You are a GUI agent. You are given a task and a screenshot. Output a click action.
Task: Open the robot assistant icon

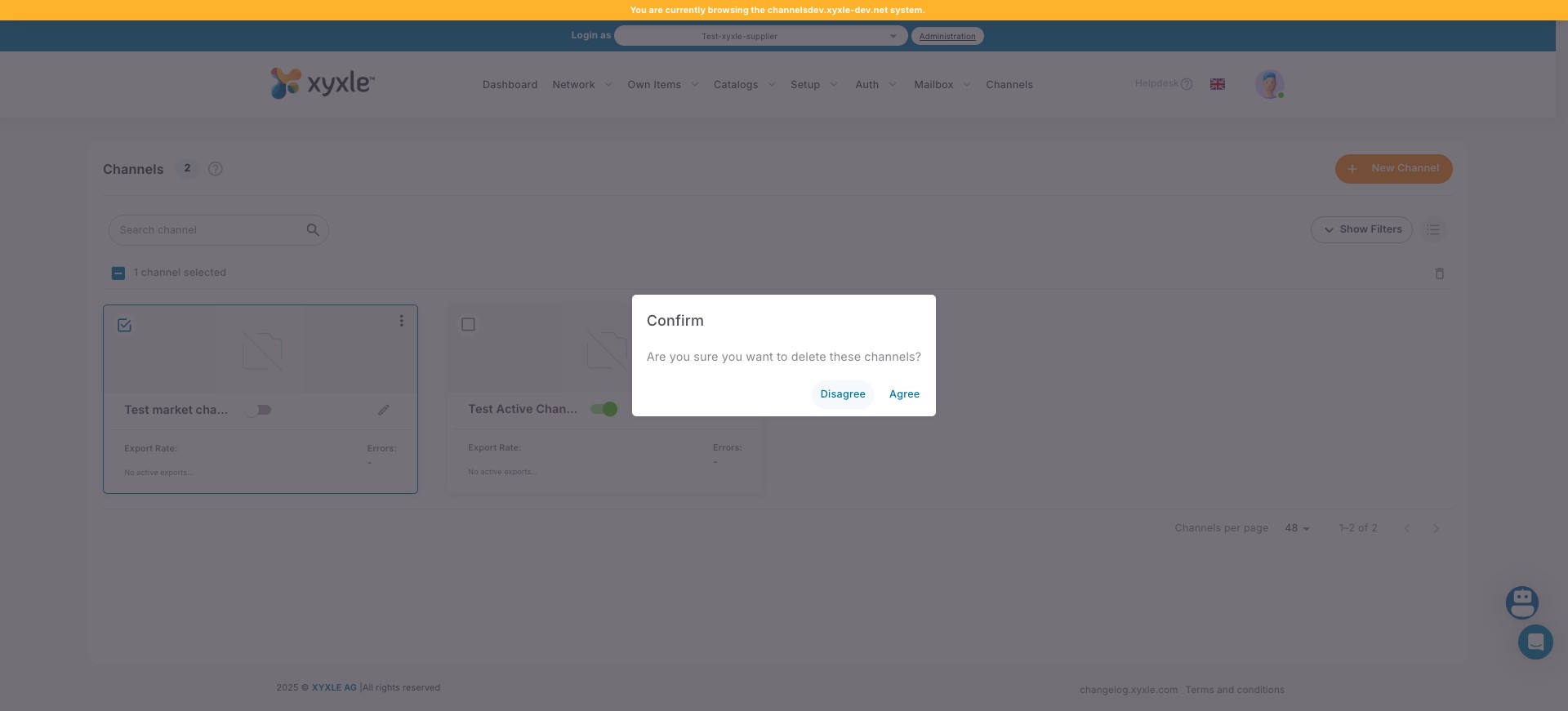tap(1522, 602)
